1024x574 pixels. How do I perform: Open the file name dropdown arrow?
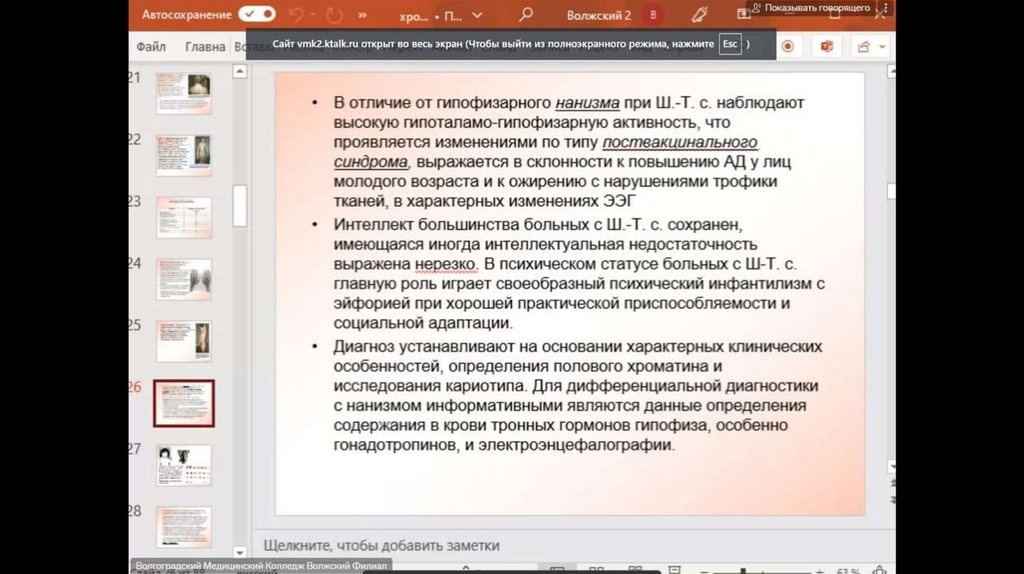click(x=477, y=16)
